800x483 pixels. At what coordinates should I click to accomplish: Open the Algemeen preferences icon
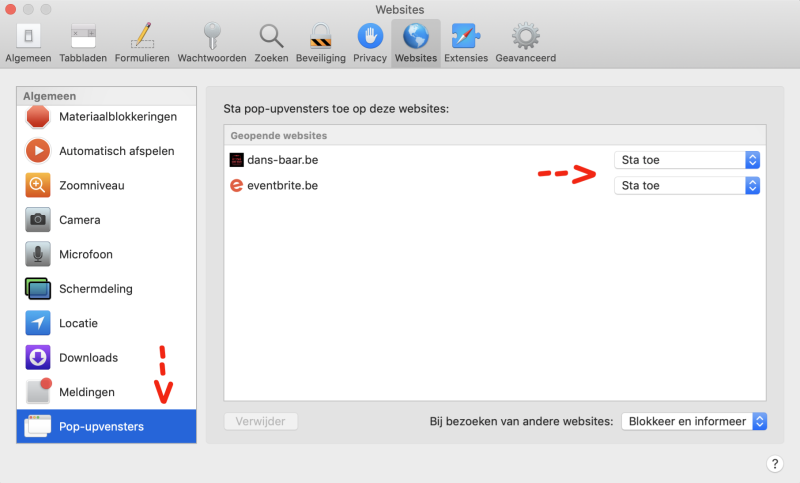click(29, 36)
